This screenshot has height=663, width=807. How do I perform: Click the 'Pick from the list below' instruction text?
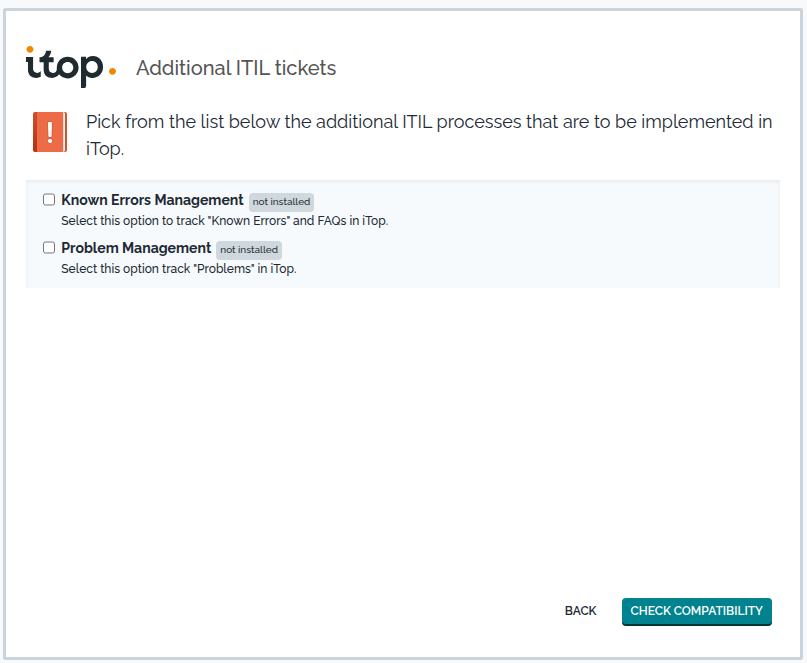click(x=429, y=135)
